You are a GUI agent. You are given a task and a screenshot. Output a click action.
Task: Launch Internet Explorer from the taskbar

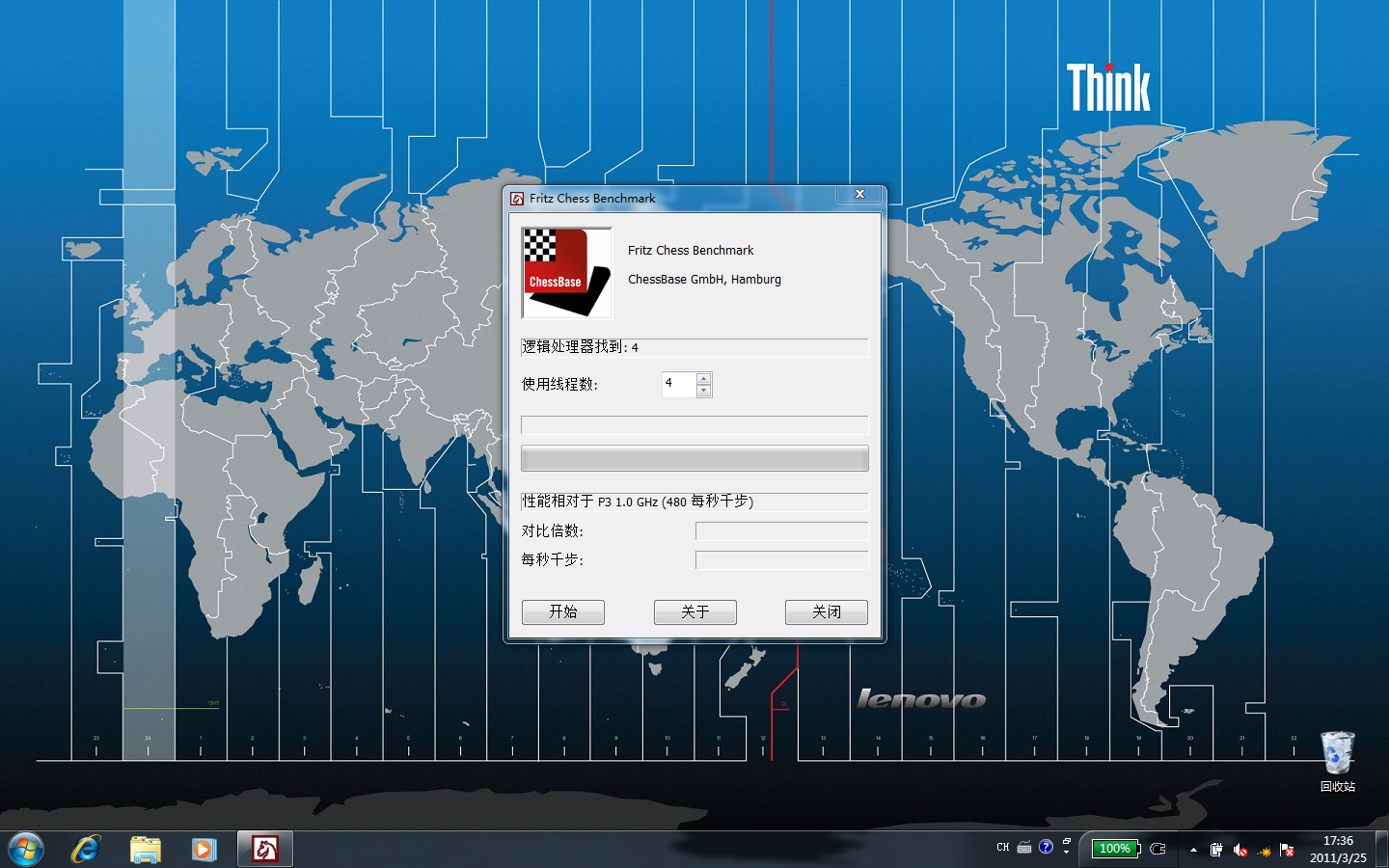(x=86, y=849)
